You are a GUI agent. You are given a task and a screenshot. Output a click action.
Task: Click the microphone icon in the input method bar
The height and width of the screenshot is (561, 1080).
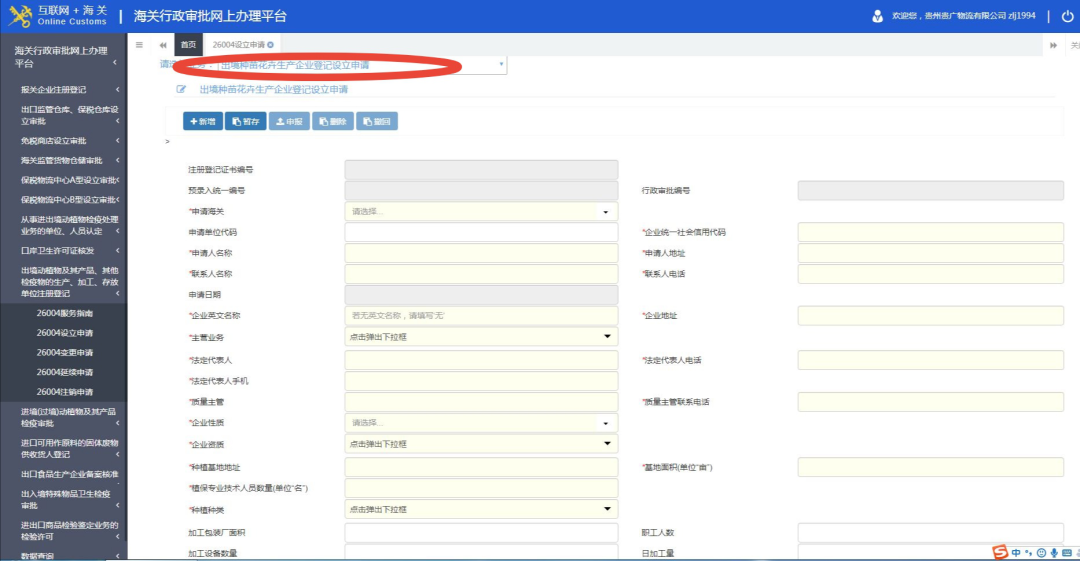[1054, 552]
